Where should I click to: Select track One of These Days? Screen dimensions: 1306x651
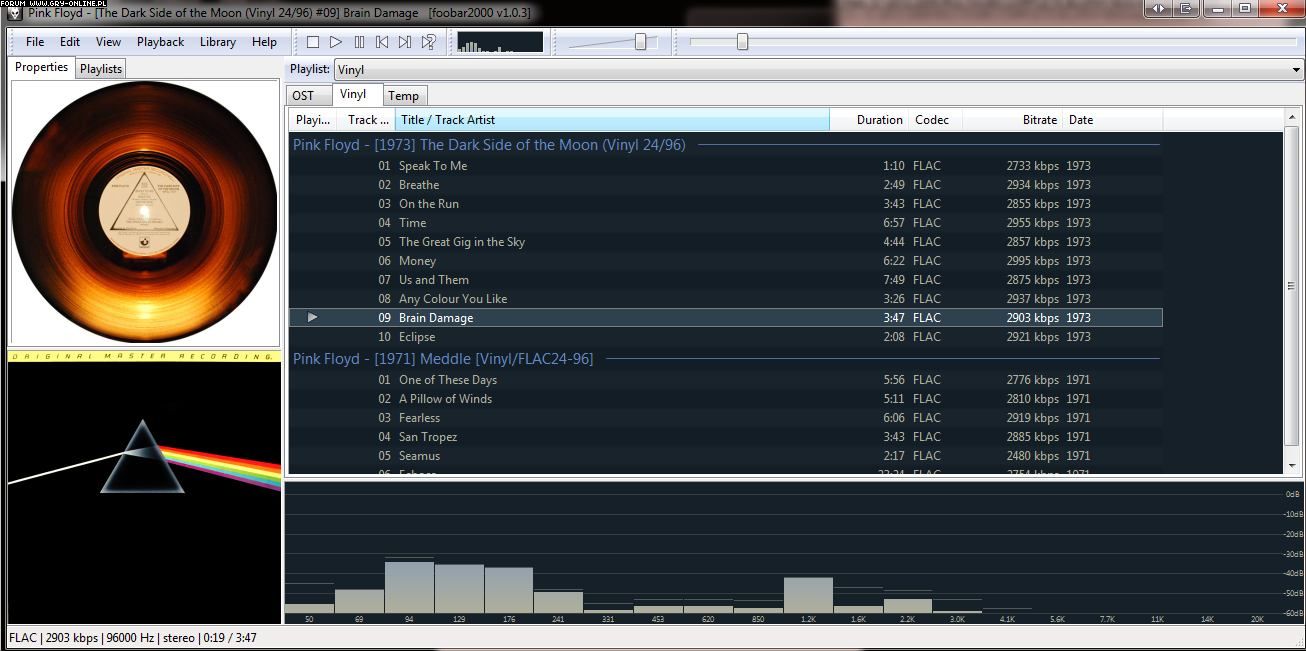[x=726, y=380]
